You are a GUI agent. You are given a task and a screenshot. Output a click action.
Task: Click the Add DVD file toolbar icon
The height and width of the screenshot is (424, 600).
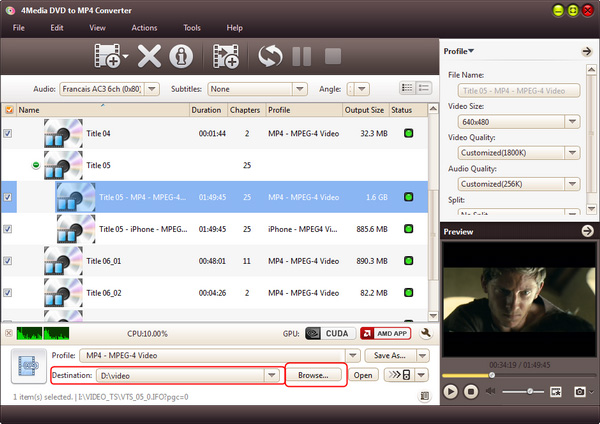coord(107,57)
